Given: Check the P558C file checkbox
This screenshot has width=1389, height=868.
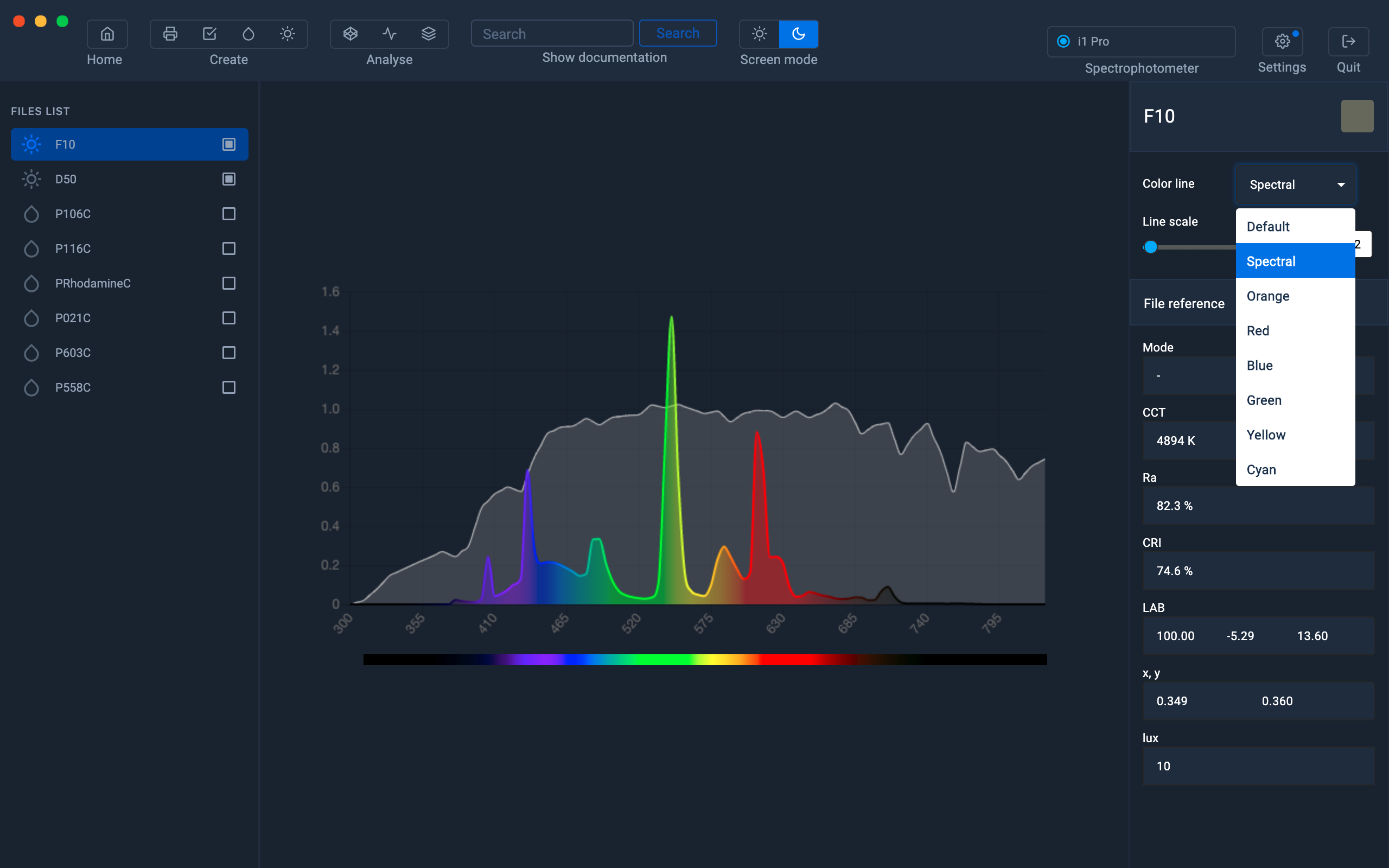Looking at the screenshot, I should (229, 387).
